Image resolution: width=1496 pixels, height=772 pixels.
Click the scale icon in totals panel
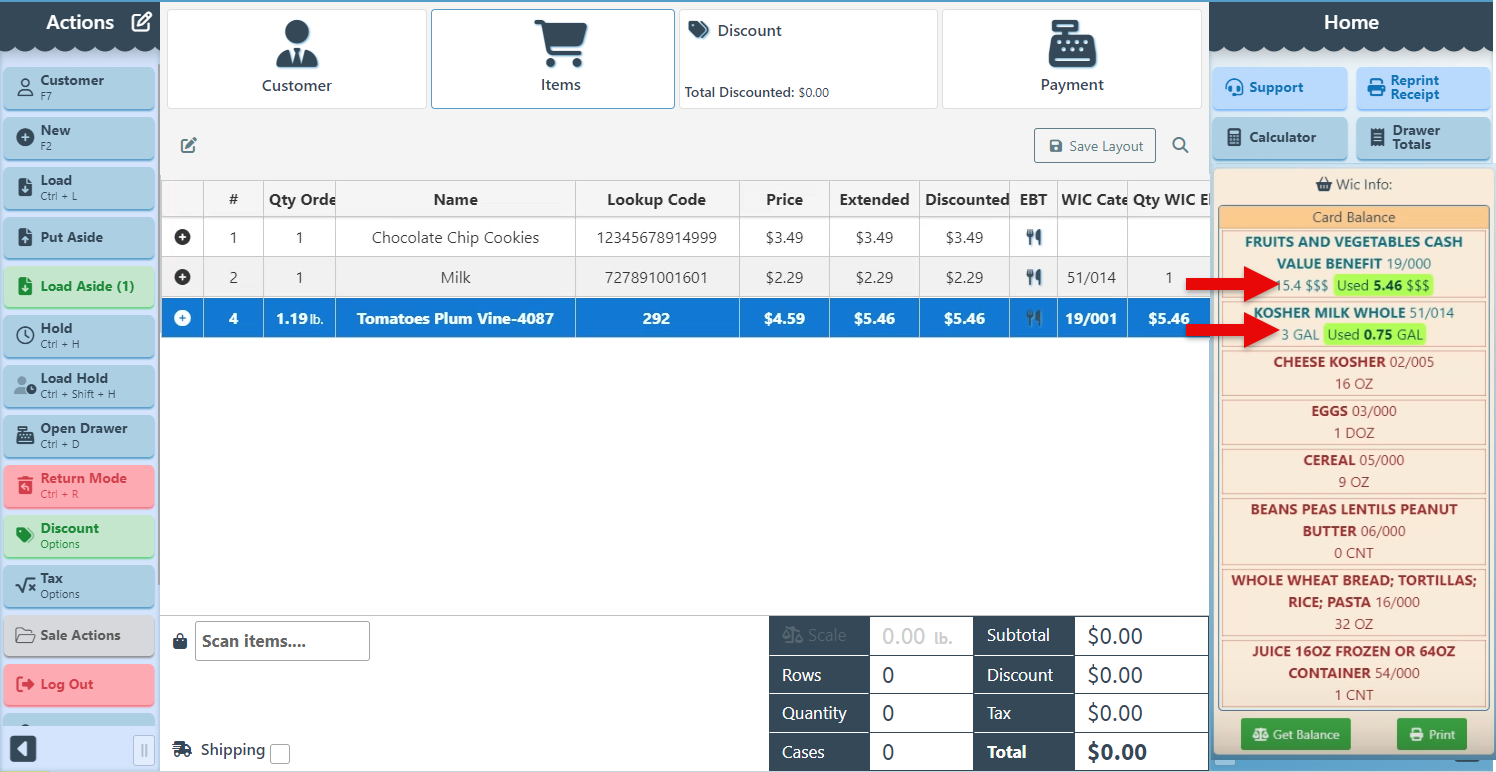coord(793,635)
